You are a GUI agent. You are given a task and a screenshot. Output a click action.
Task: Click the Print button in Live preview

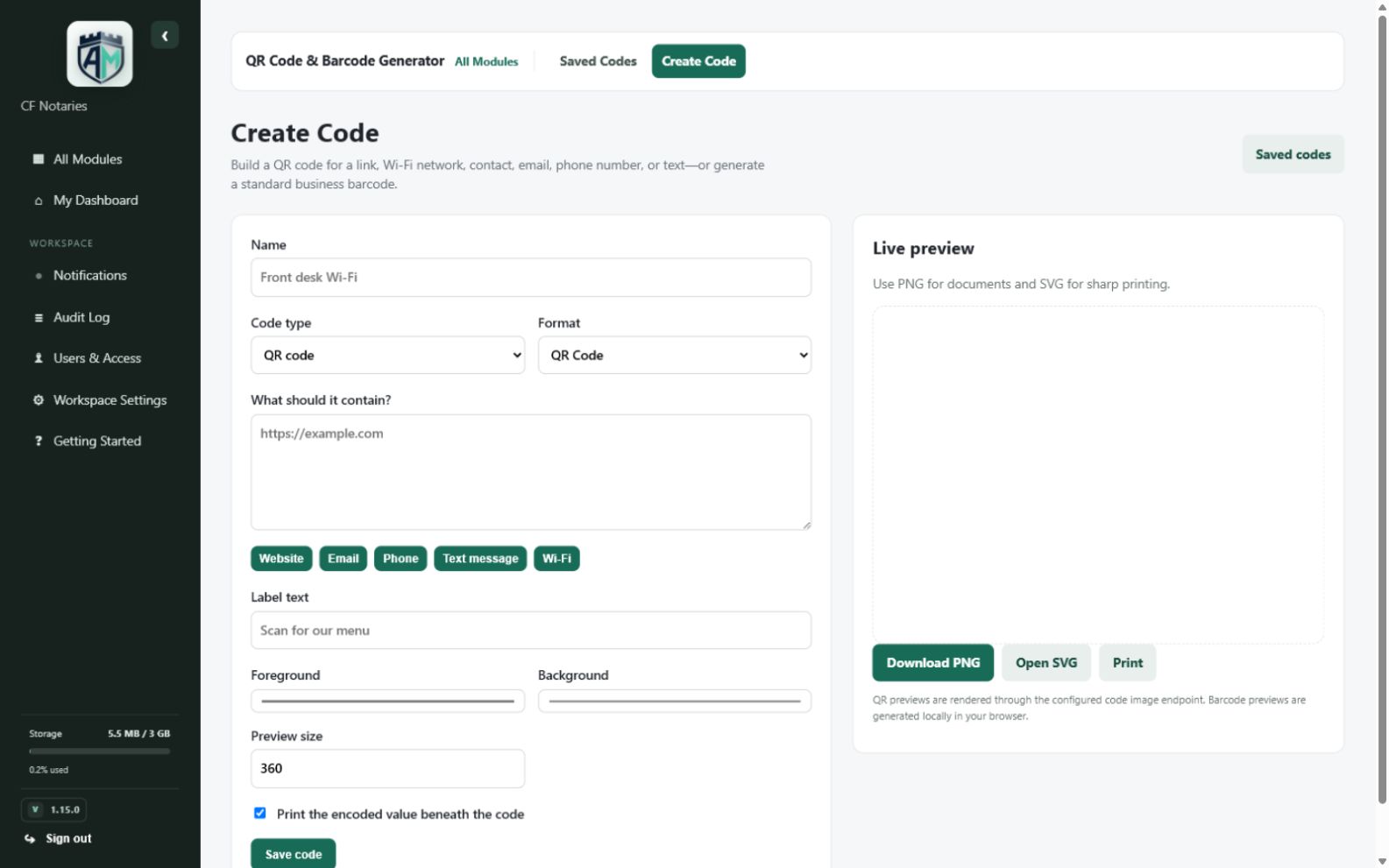[x=1128, y=663]
